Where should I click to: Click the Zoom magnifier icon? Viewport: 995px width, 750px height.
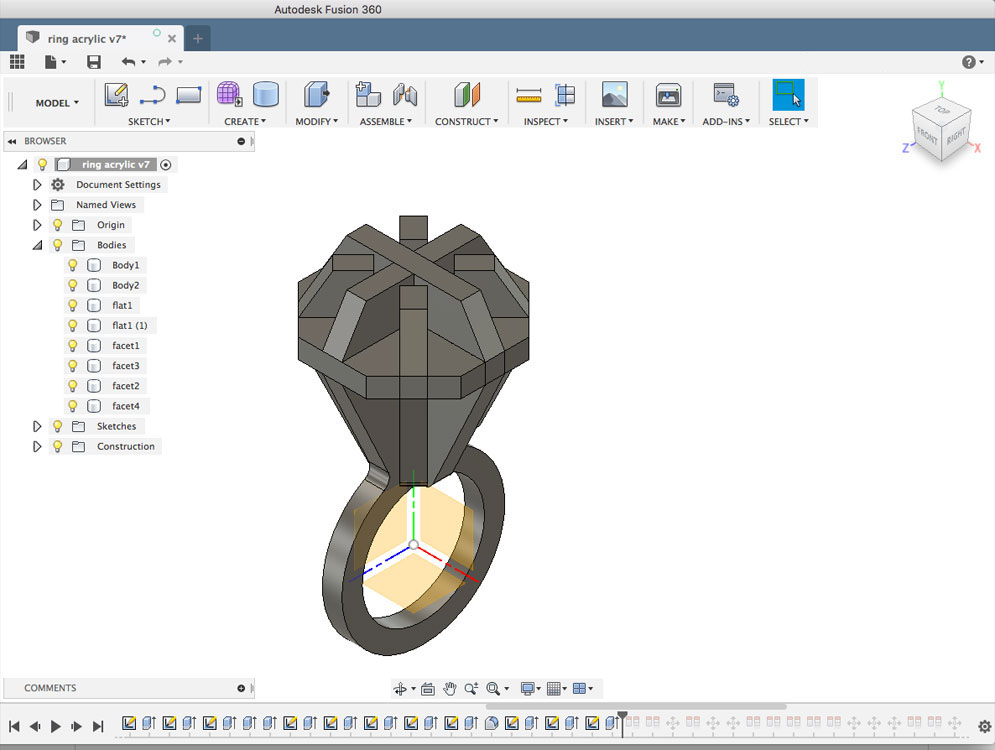click(471, 688)
